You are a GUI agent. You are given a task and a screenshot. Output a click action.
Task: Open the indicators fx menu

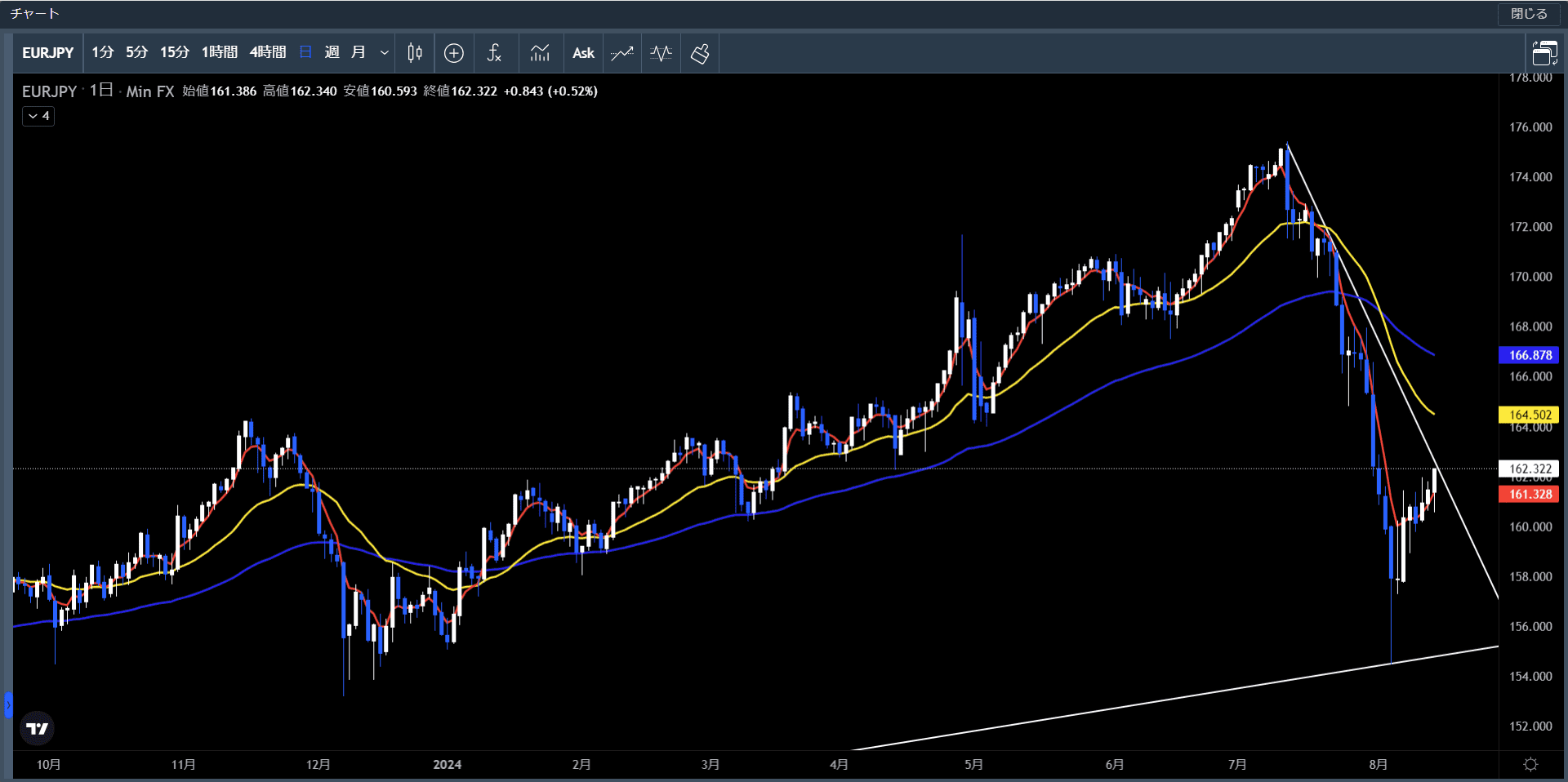[x=494, y=53]
